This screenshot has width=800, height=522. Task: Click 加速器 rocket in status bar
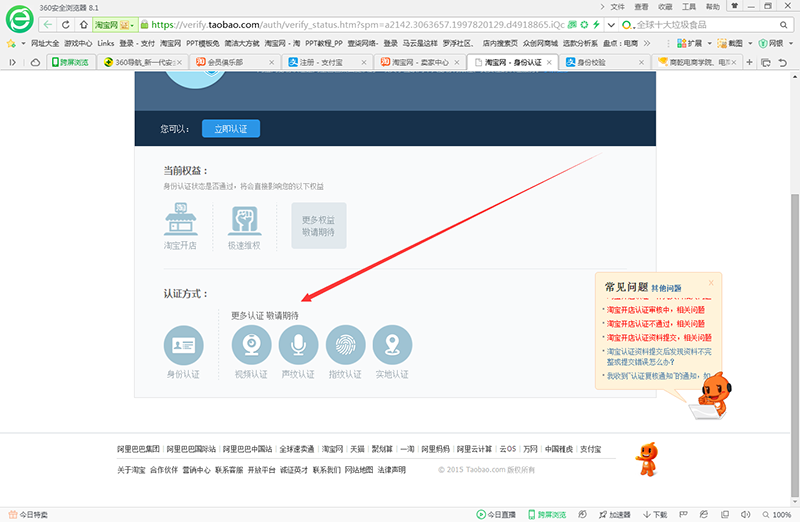[x=615, y=514]
